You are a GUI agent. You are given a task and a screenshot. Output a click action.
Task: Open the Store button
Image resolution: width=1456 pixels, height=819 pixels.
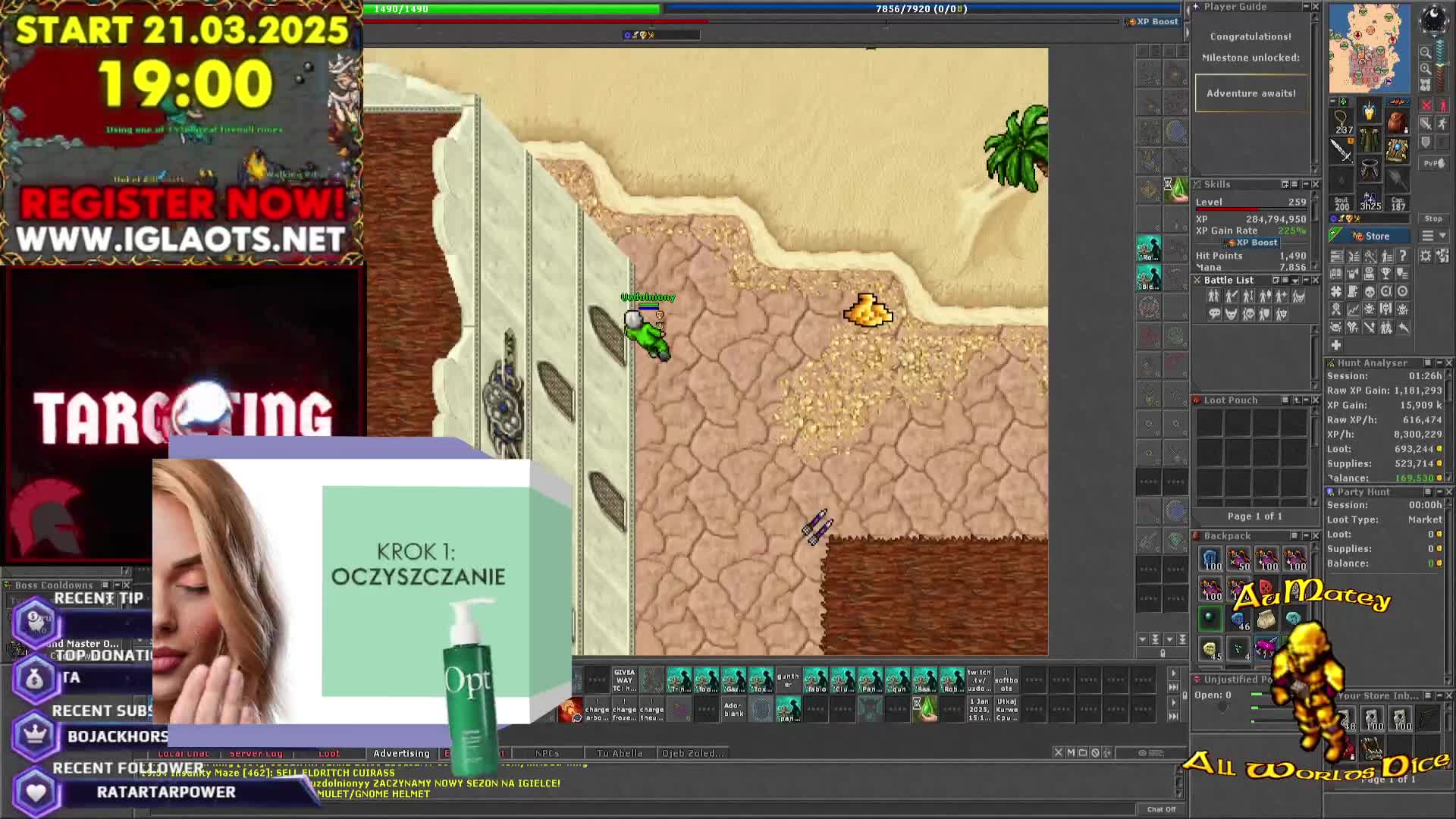click(1370, 236)
